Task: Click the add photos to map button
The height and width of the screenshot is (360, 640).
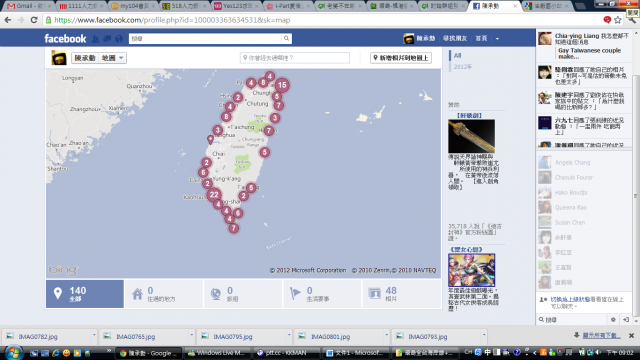Action: (401, 58)
